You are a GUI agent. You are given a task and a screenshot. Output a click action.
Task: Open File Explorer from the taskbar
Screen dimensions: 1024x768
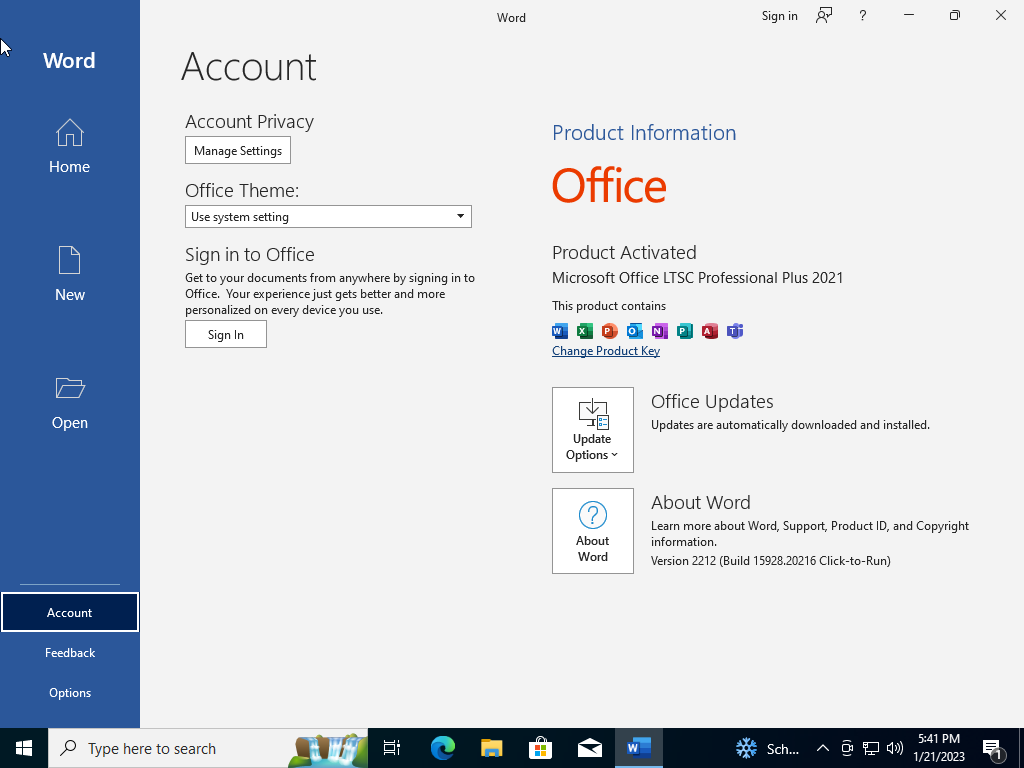click(x=491, y=748)
